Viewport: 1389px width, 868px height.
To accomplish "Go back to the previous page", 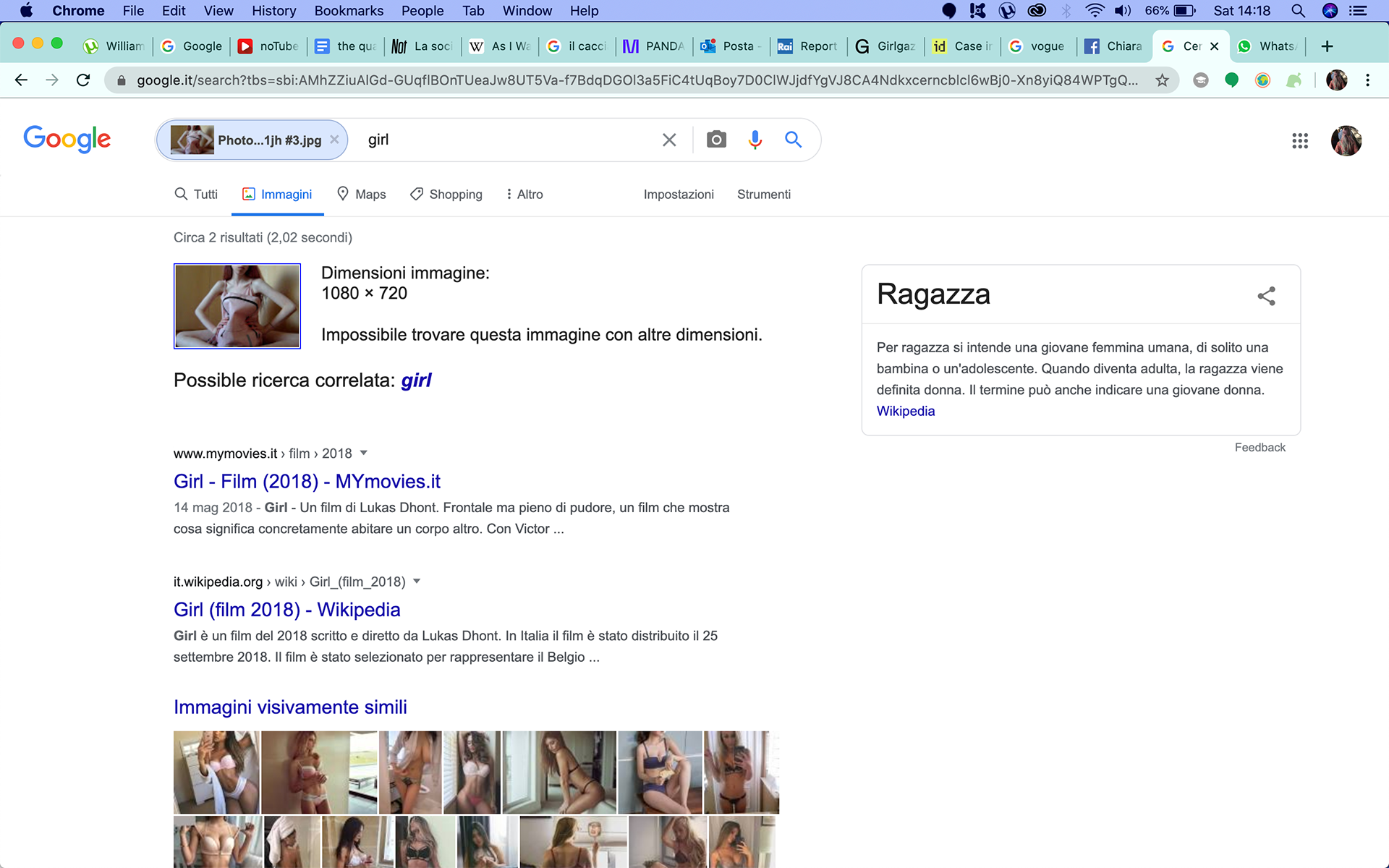I will tap(21, 80).
